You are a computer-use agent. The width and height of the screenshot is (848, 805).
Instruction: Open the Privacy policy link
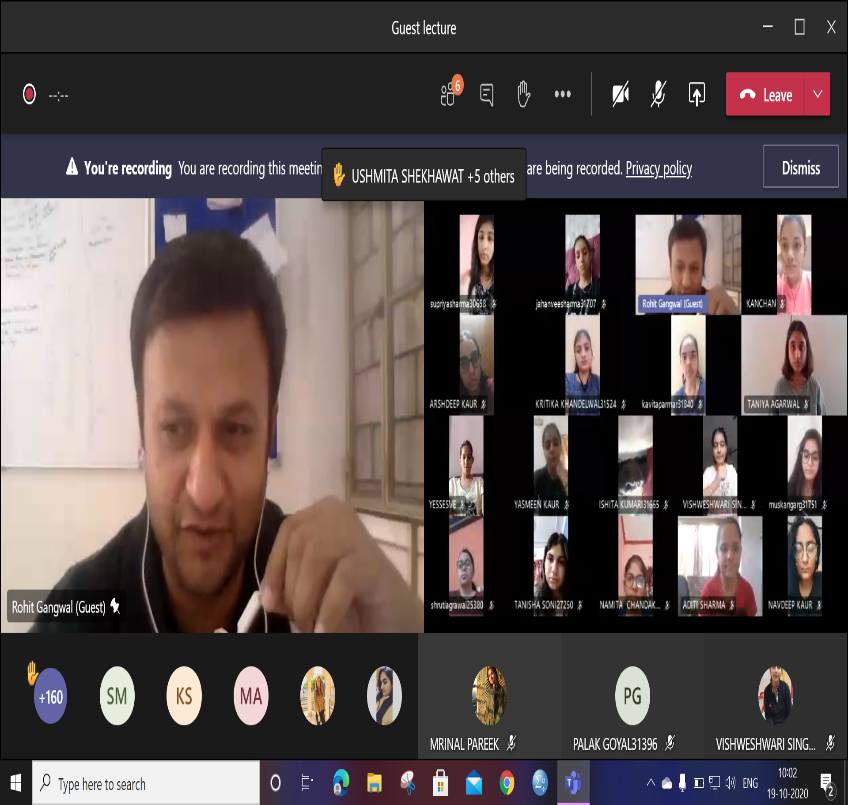point(658,169)
